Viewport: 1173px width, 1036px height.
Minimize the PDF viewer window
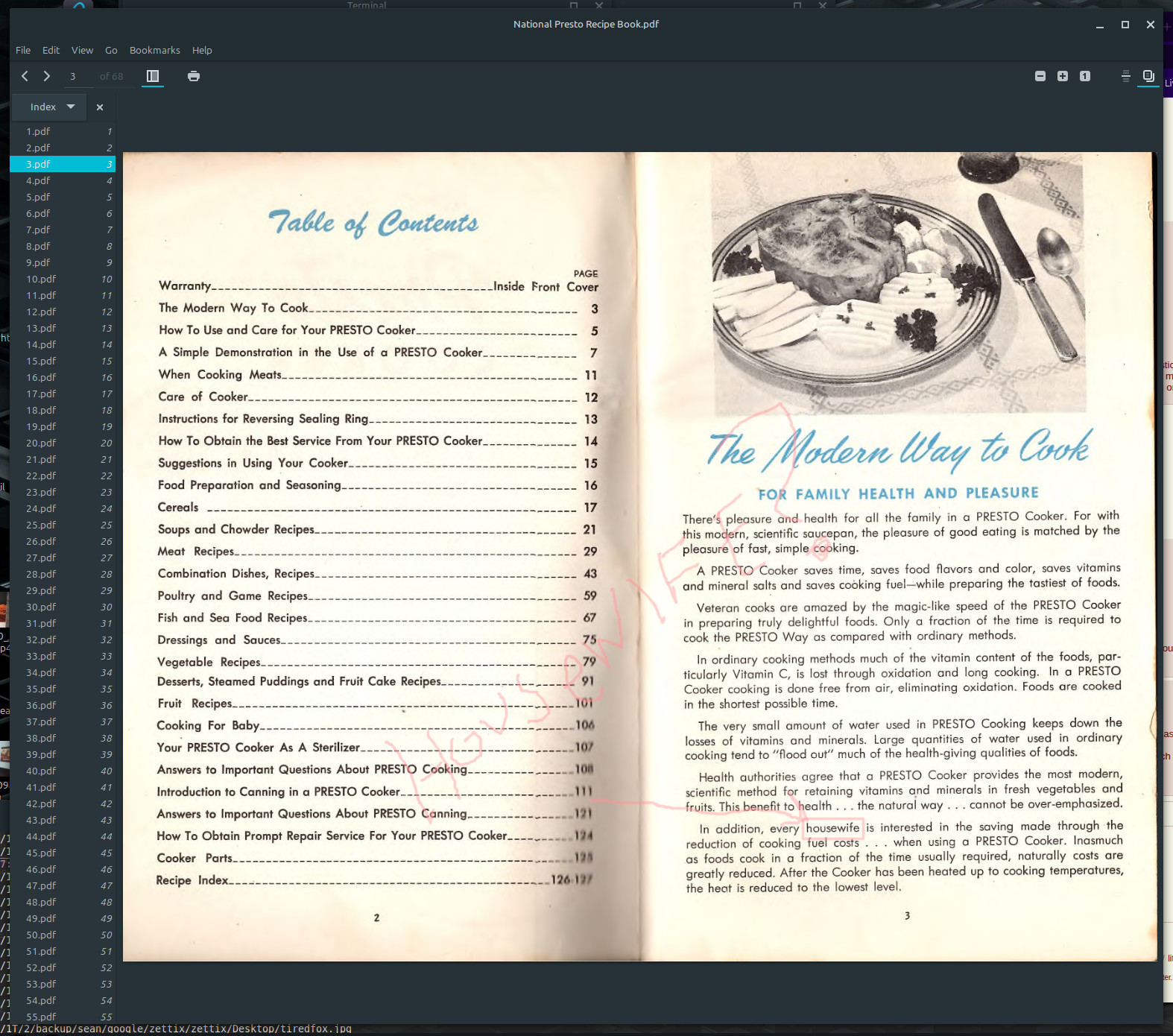point(1100,25)
